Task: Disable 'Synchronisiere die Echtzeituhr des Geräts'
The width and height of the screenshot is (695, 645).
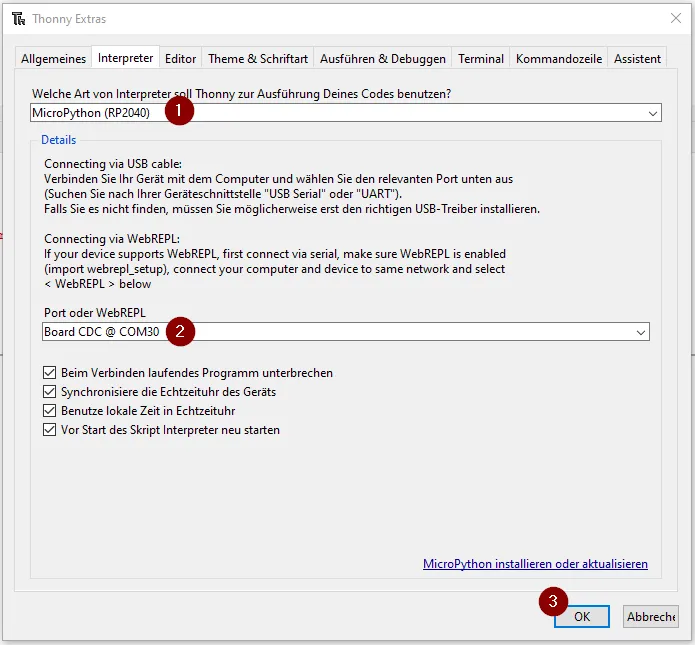Action: (x=50, y=392)
